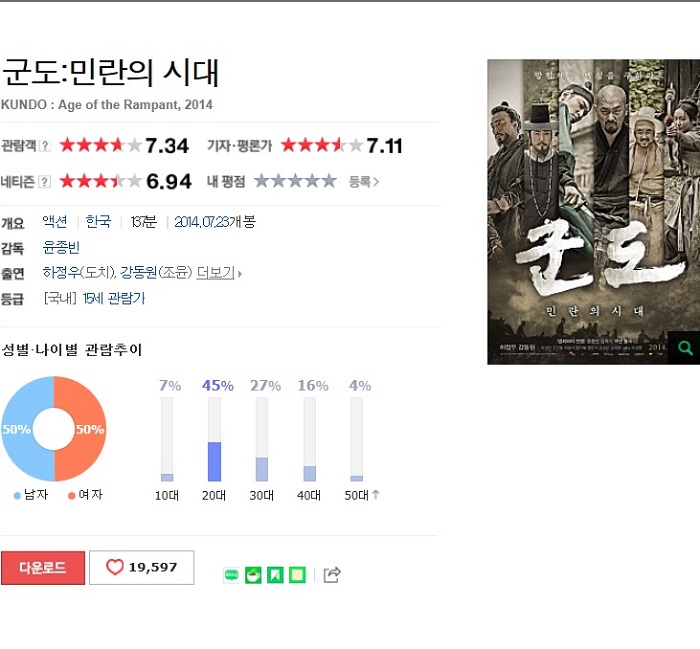Click the green bookmark share icon
Image resolution: width=700 pixels, height=649 pixels.
click(275, 575)
